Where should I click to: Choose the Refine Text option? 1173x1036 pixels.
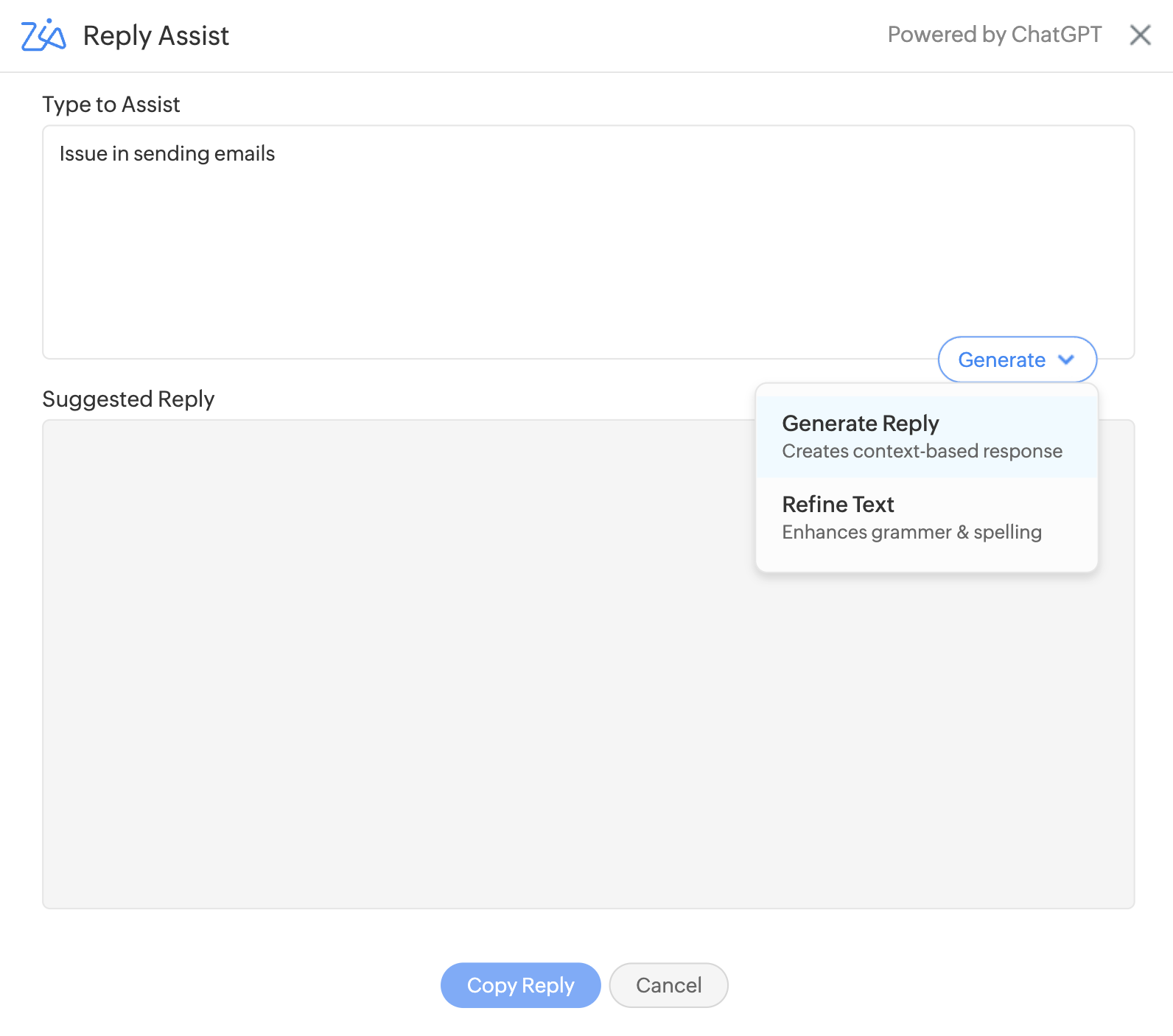927,518
